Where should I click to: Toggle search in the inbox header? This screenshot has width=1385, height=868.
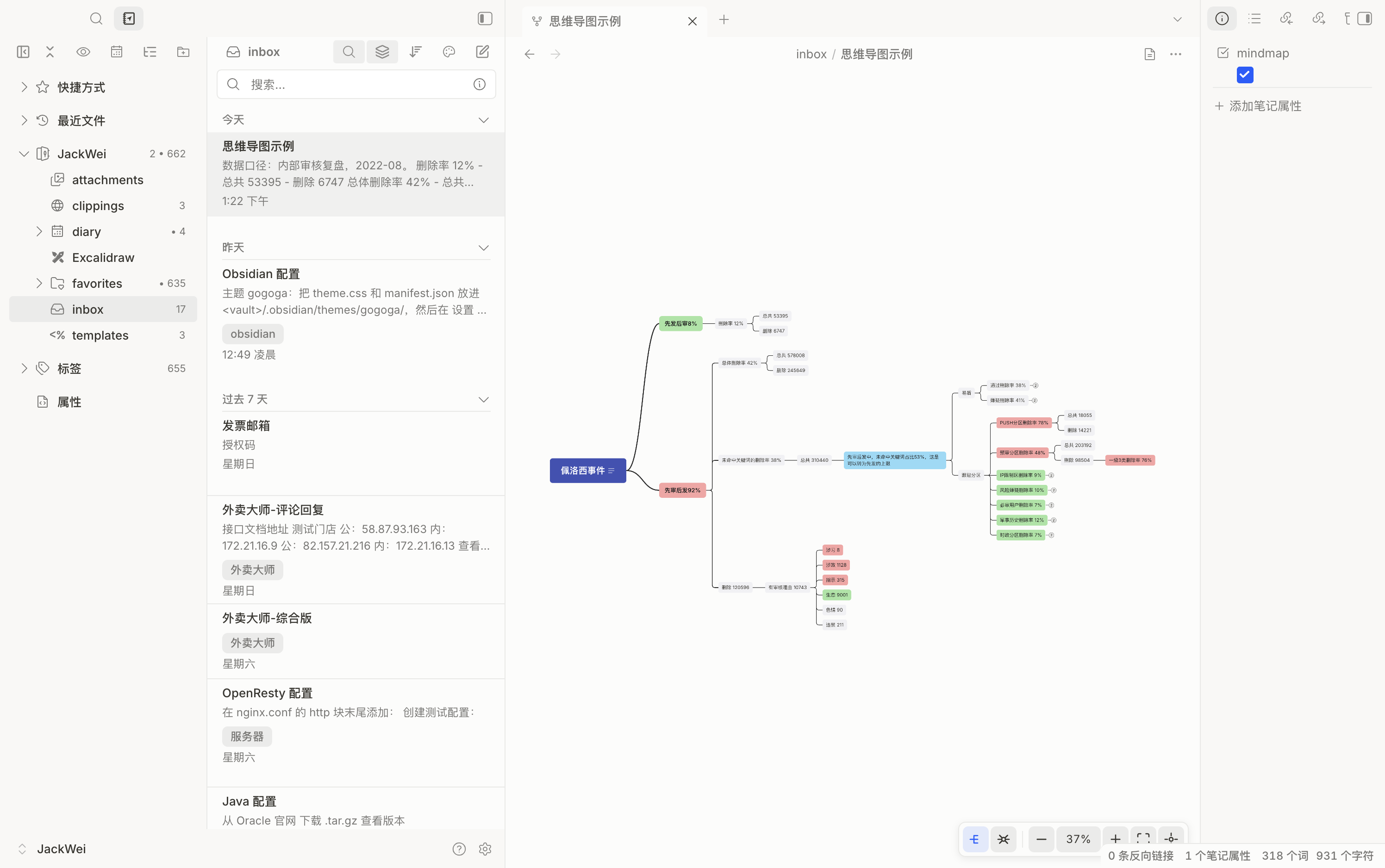click(349, 52)
